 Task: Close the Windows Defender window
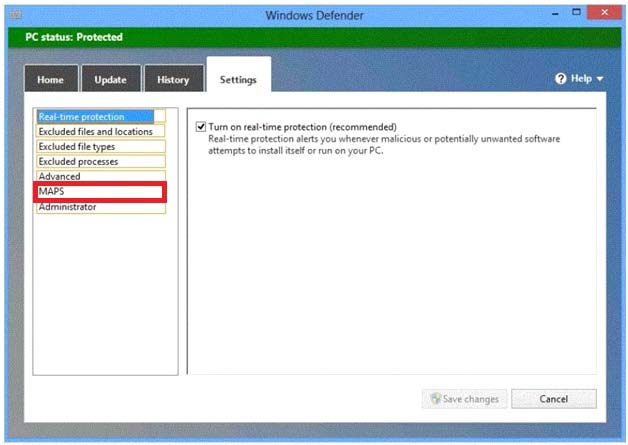pos(604,12)
